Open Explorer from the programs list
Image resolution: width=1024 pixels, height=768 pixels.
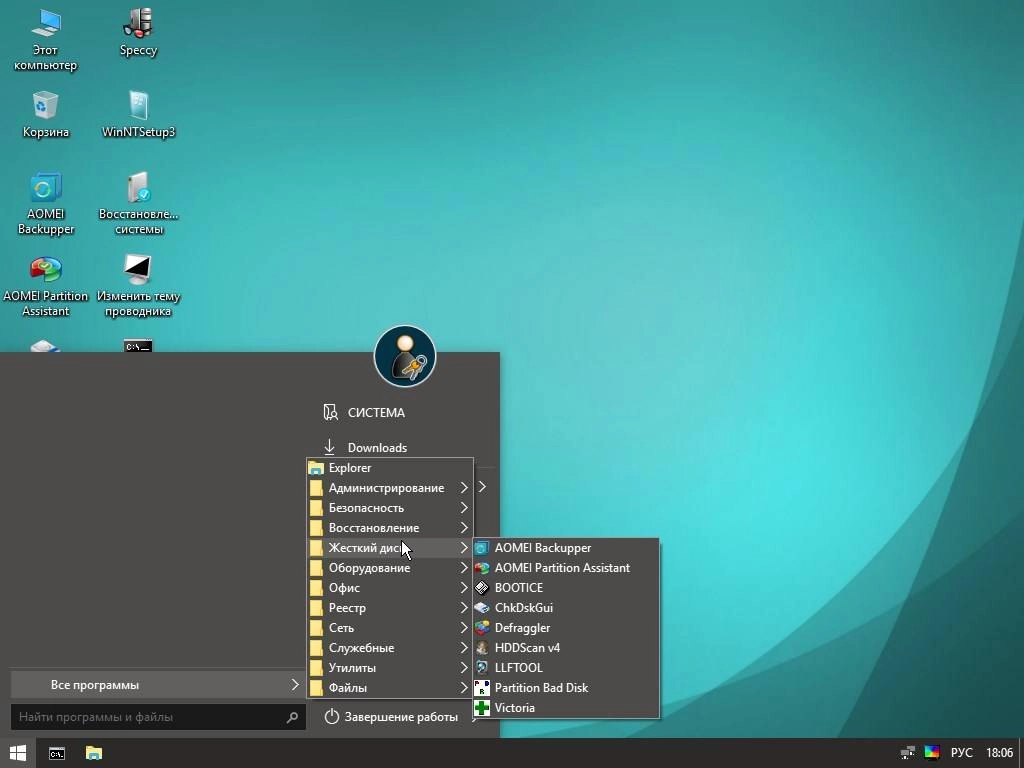(390, 468)
